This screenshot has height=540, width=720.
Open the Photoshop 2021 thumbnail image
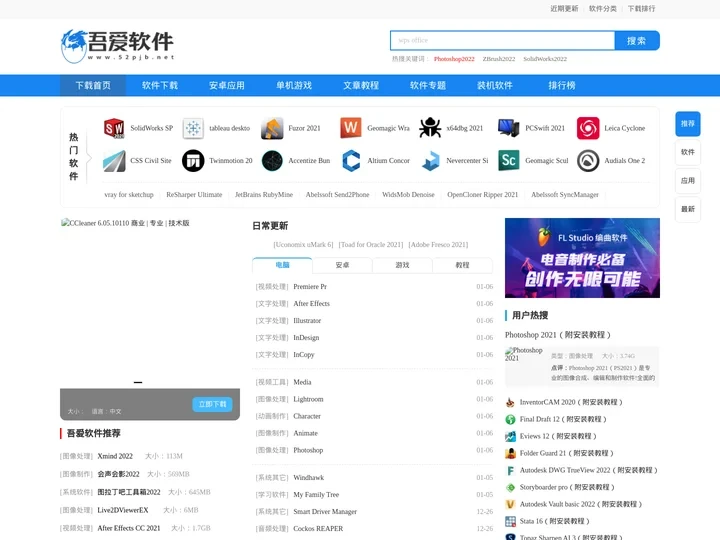524,354
